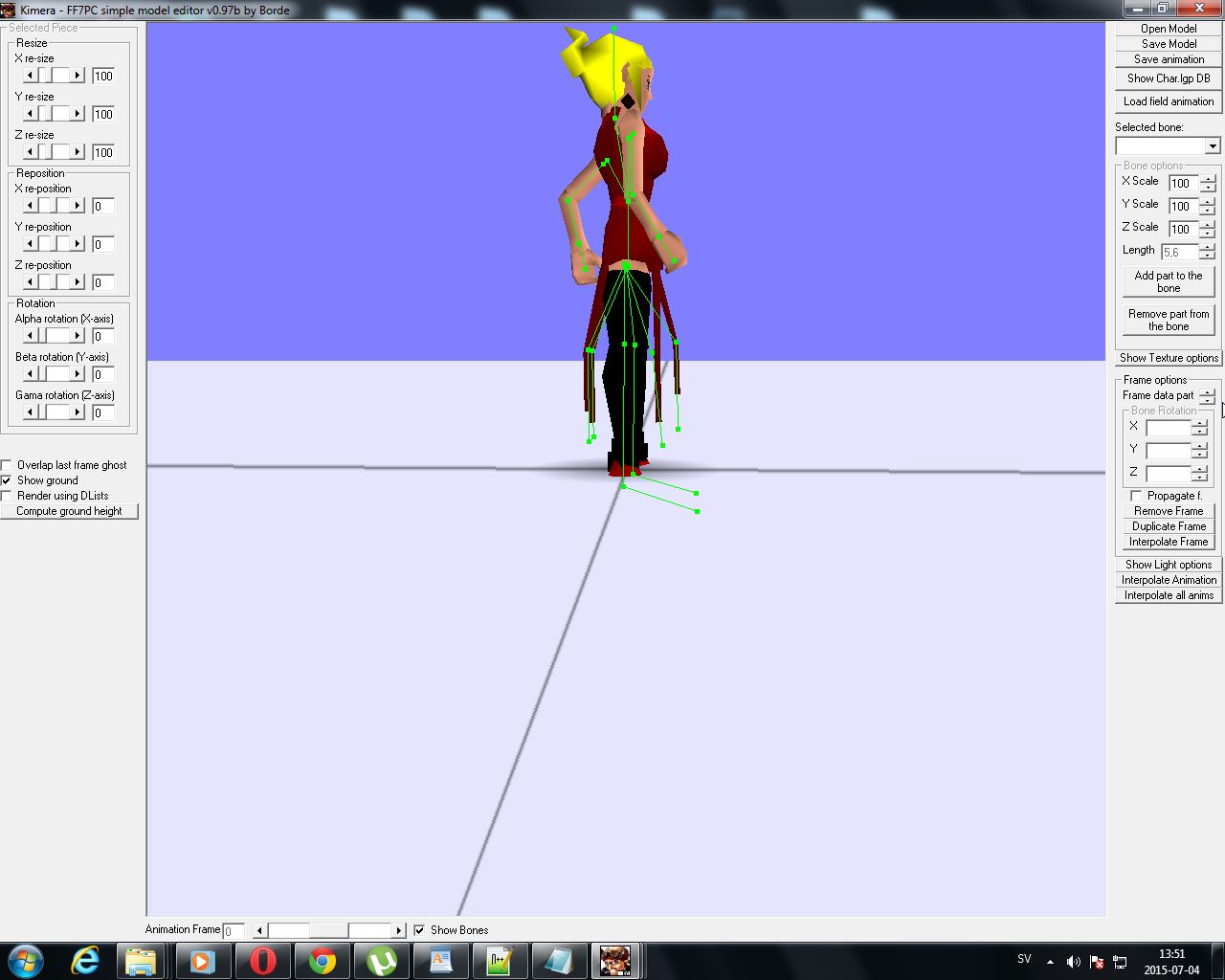The height and width of the screenshot is (980, 1225).
Task: Adjust Bone Rotation Z spinner
Action: pos(1199,474)
